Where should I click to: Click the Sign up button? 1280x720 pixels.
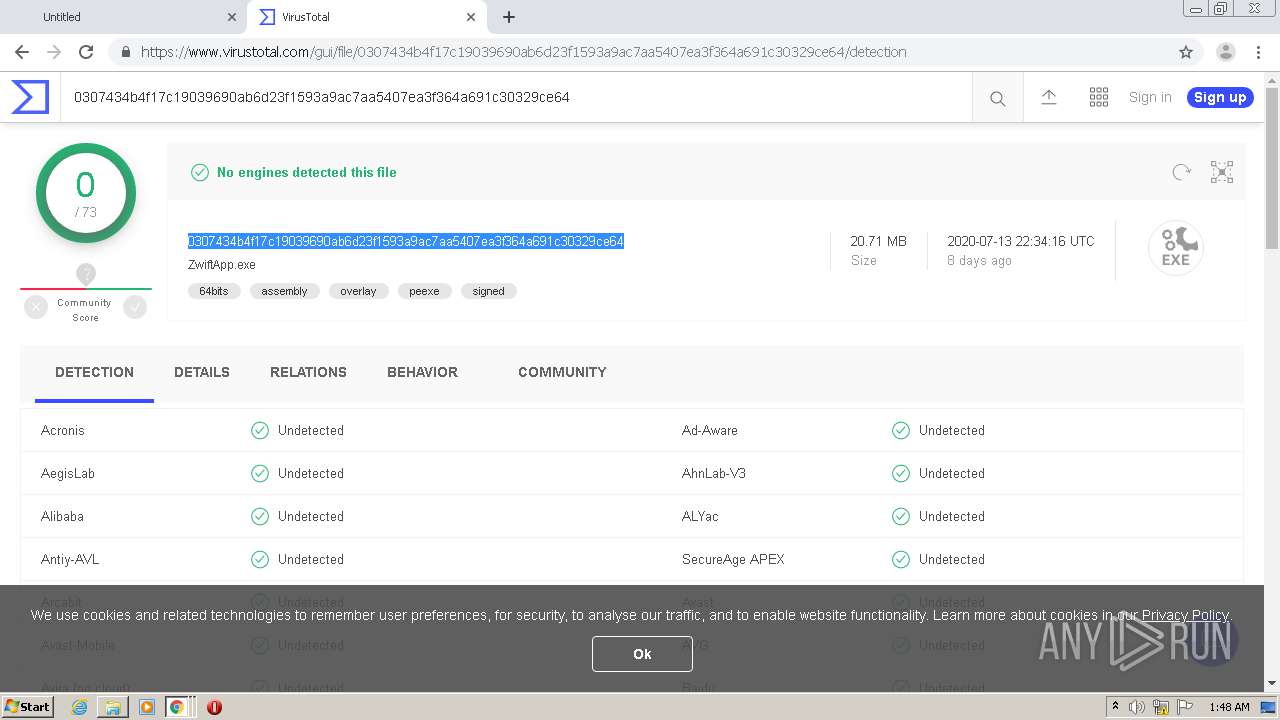pos(1220,97)
